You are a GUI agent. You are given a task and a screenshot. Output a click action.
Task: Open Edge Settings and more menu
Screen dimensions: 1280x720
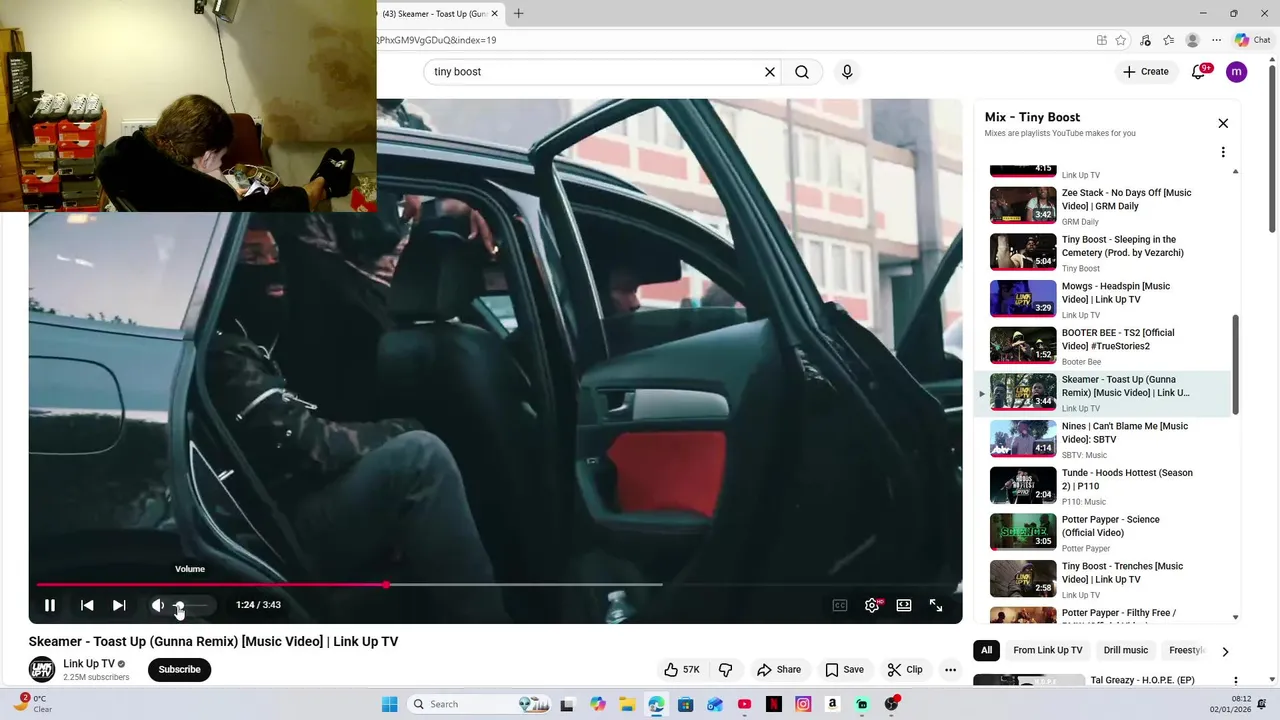pyautogui.click(x=1216, y=40)
